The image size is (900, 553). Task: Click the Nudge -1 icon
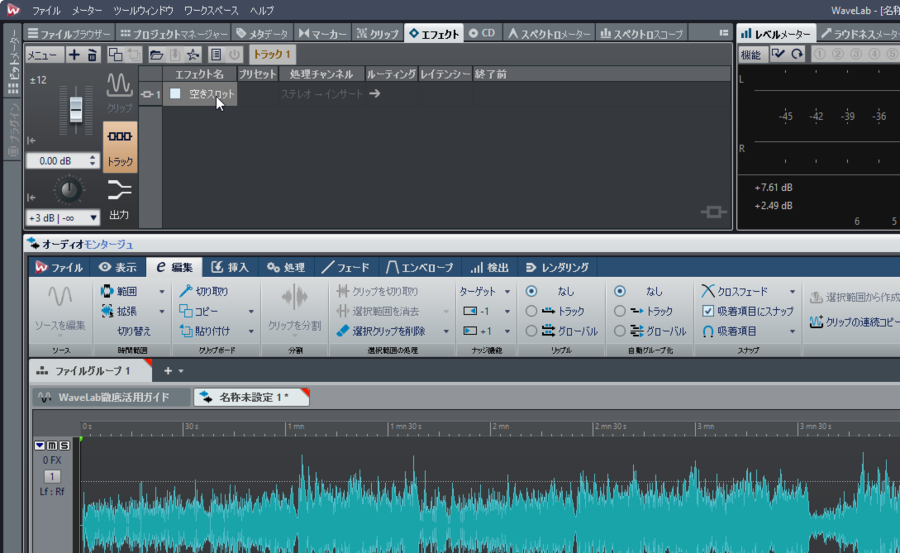[470, 311]
